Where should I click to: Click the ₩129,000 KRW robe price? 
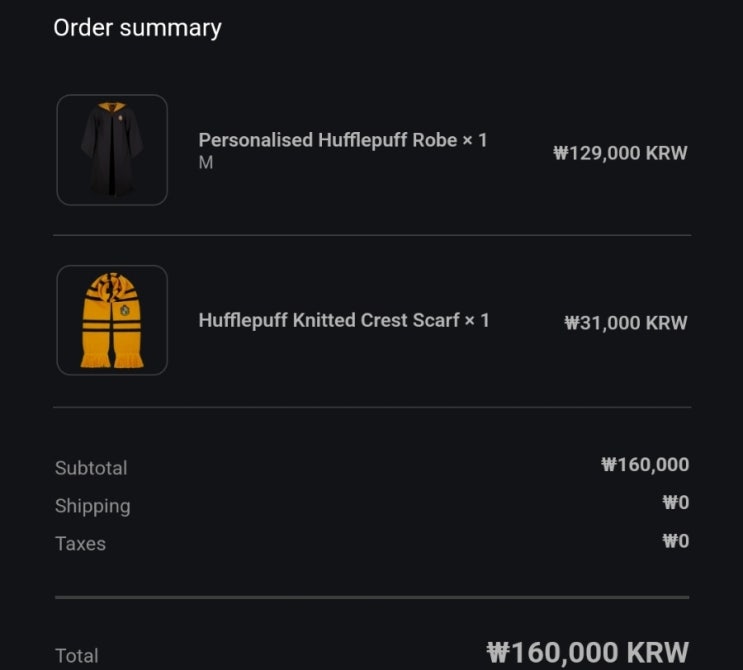[620, 153]
